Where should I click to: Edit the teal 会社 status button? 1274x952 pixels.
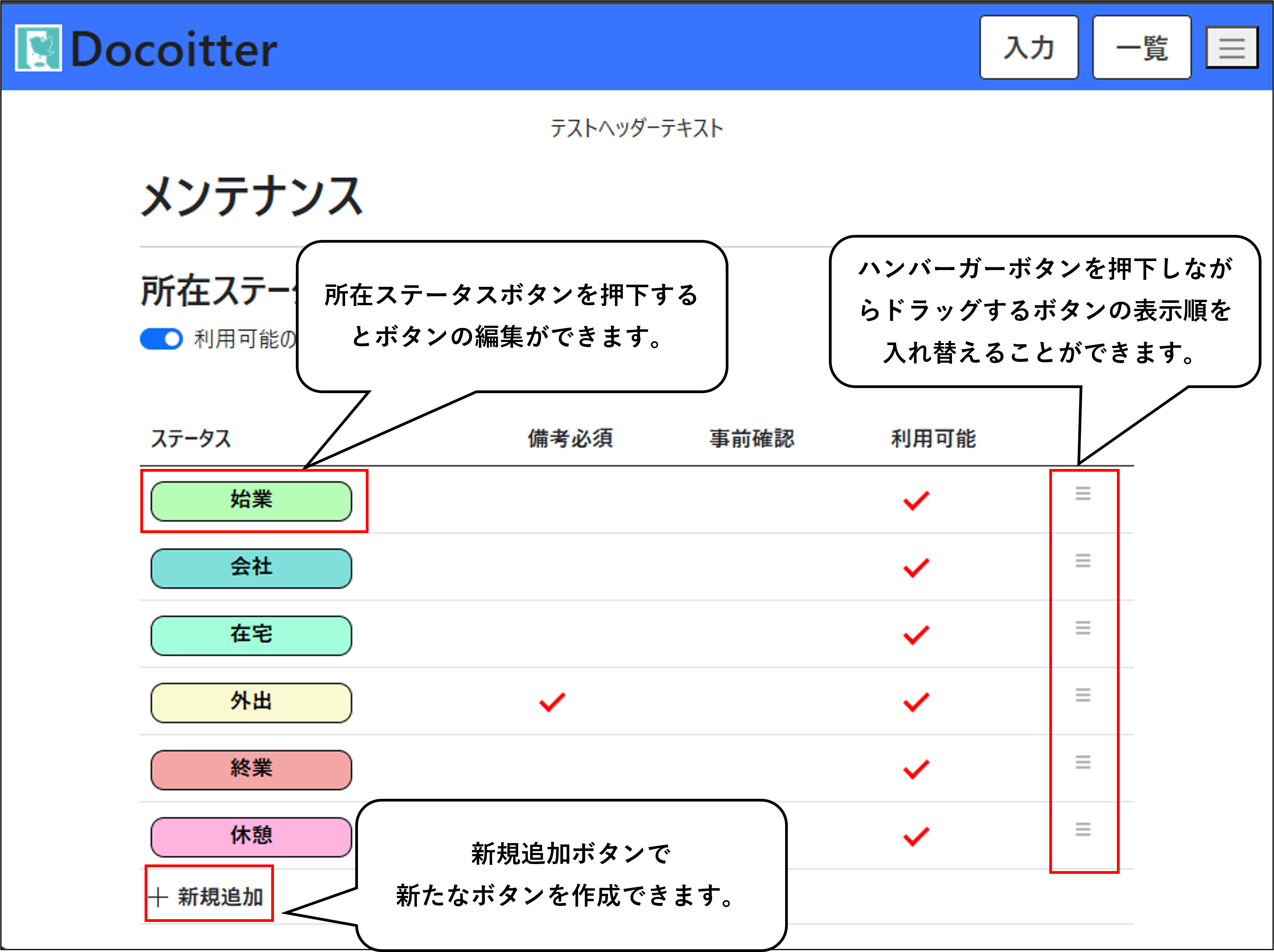251,569
